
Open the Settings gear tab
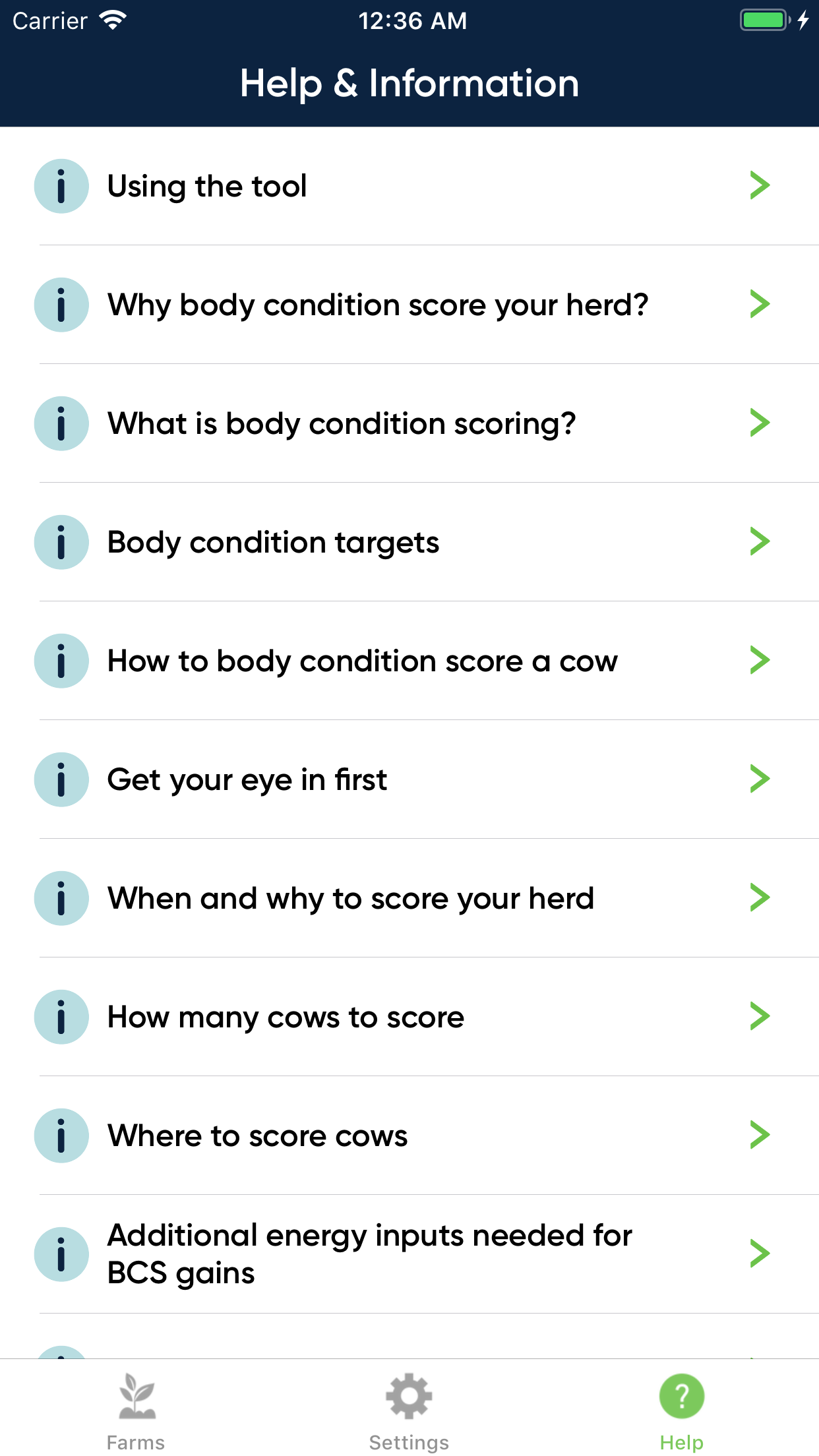pyautogui.click(x=409, y=1411)
